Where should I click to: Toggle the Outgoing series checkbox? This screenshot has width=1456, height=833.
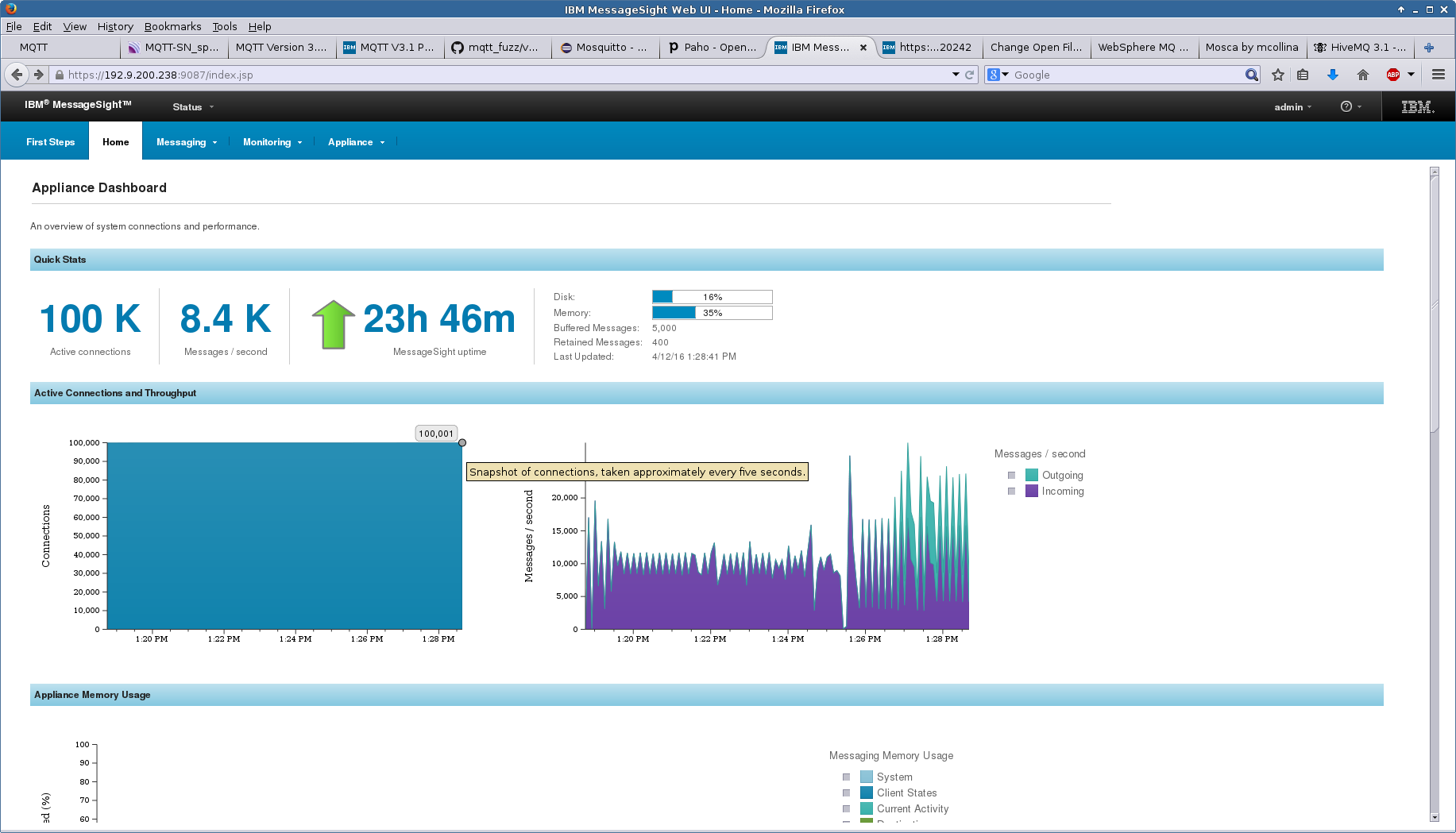pyautogui.click(x=1011, y=476)
